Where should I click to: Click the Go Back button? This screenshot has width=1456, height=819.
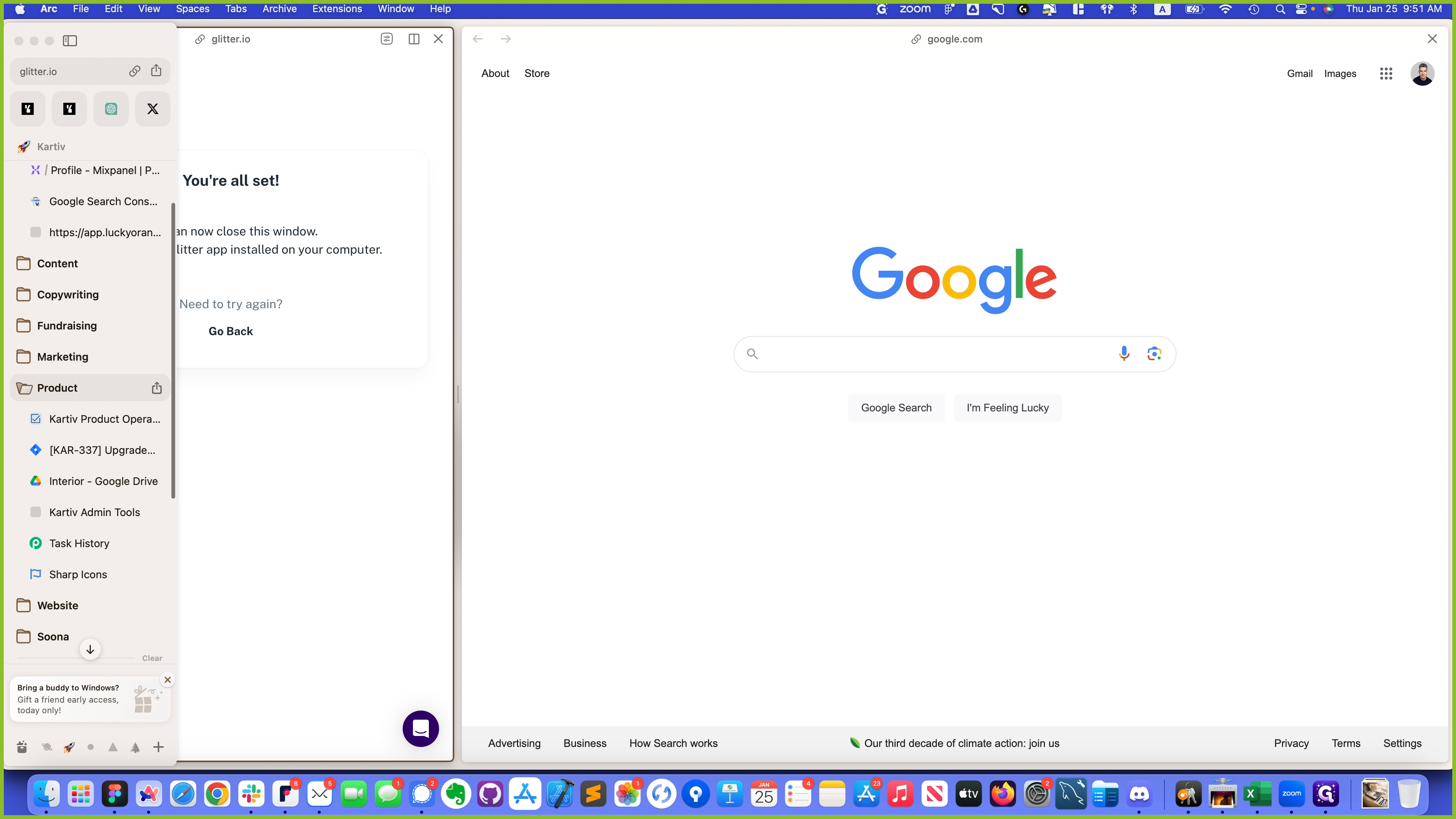(231, 331)
